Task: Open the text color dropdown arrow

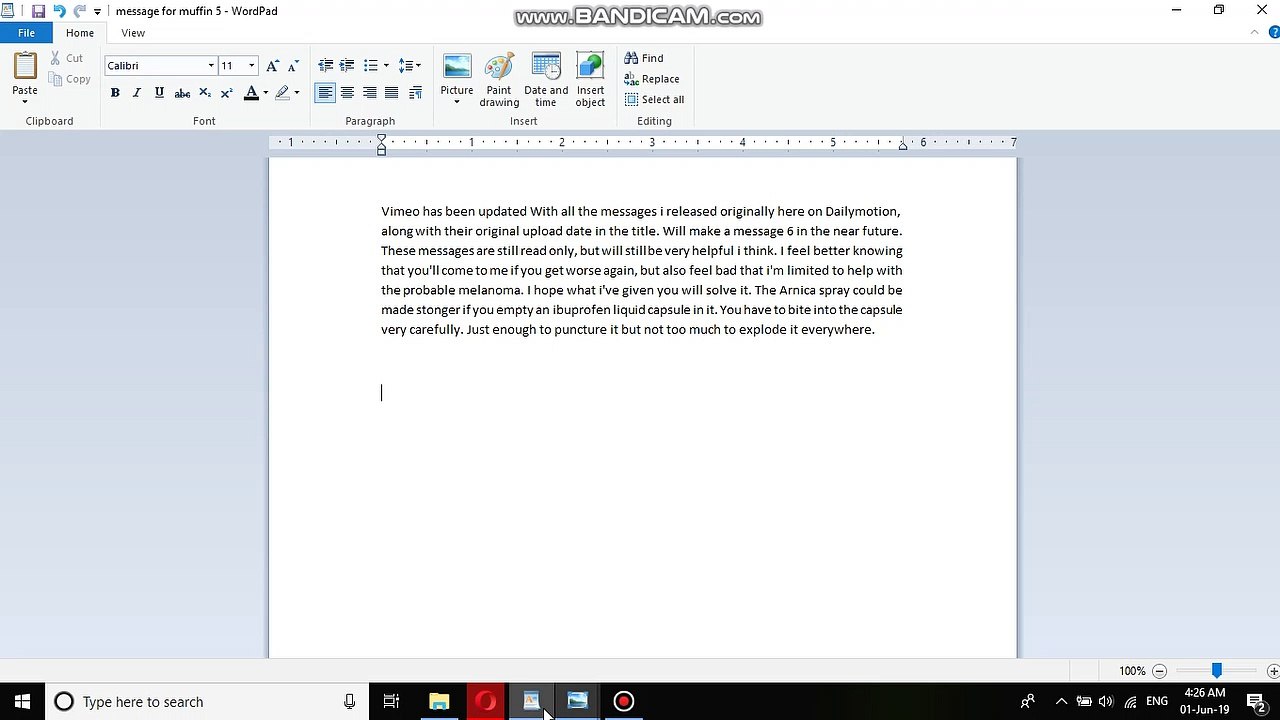Action: tap(265, 93)
